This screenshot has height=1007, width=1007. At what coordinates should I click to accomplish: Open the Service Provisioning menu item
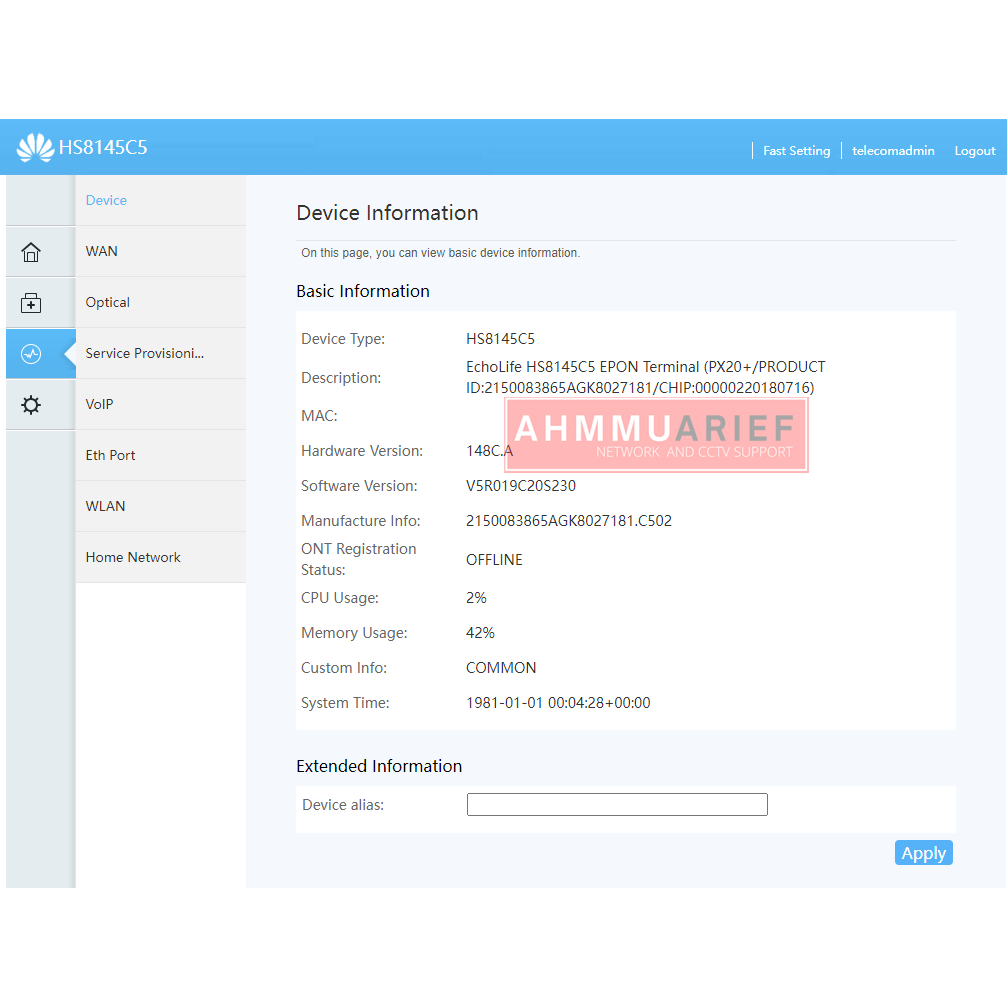tap(145, 353)
